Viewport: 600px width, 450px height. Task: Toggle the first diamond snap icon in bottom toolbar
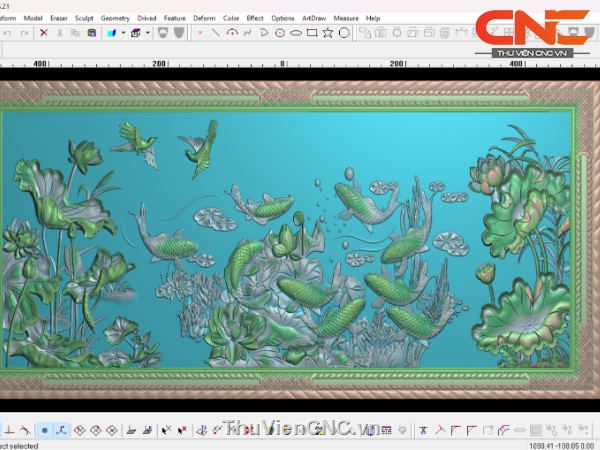tap(79, 430)
